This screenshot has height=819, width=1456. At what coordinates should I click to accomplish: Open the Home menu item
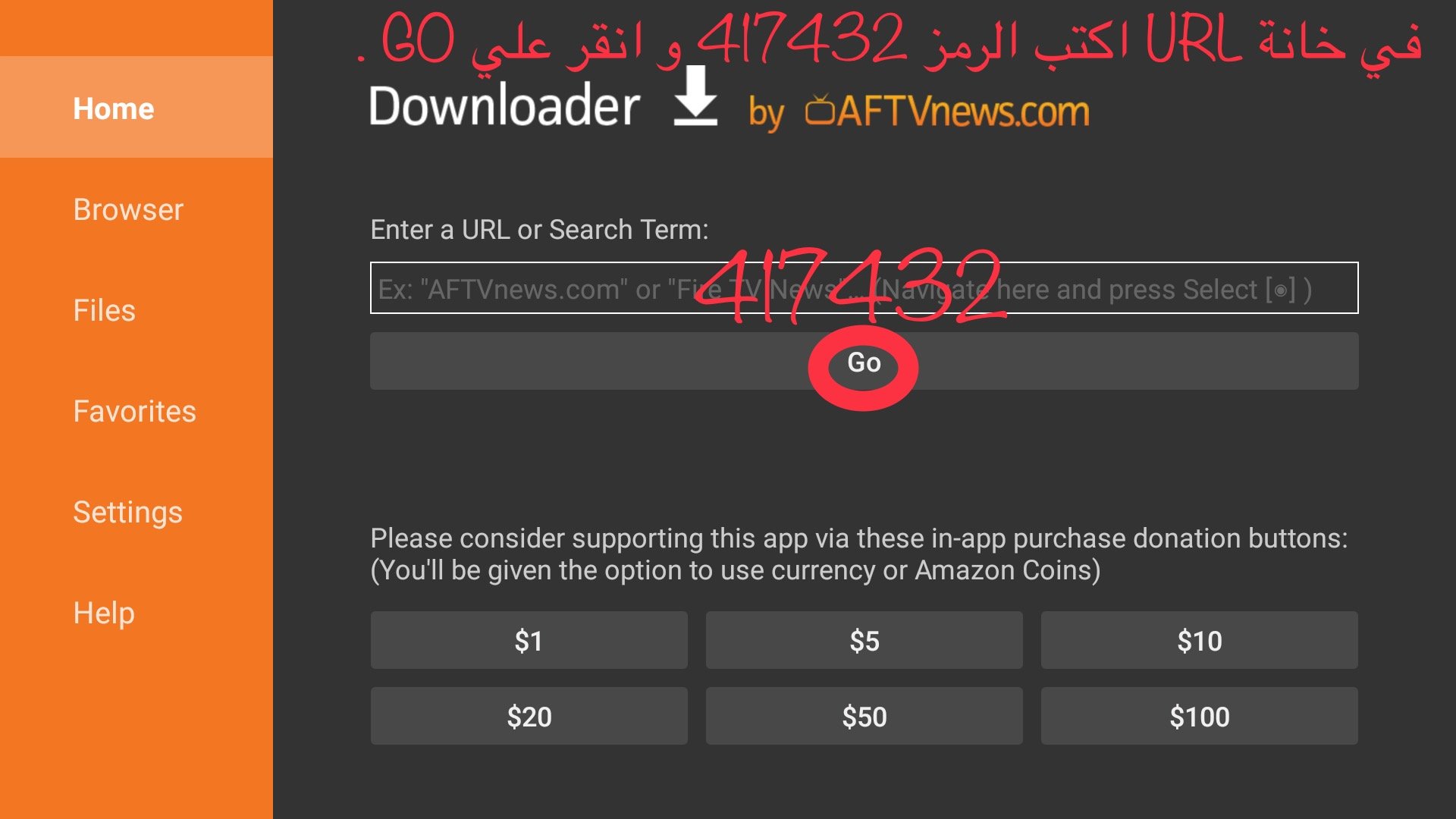pos(136,108)
